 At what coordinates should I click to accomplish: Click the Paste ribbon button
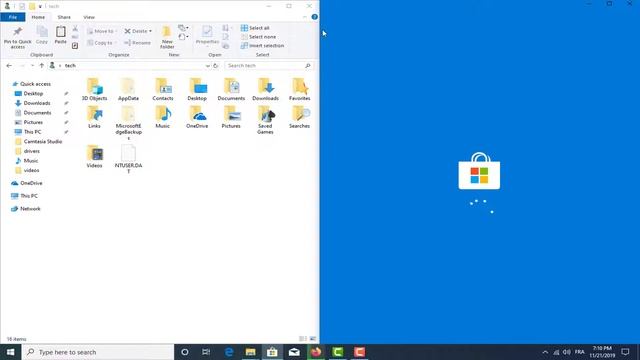60,35
